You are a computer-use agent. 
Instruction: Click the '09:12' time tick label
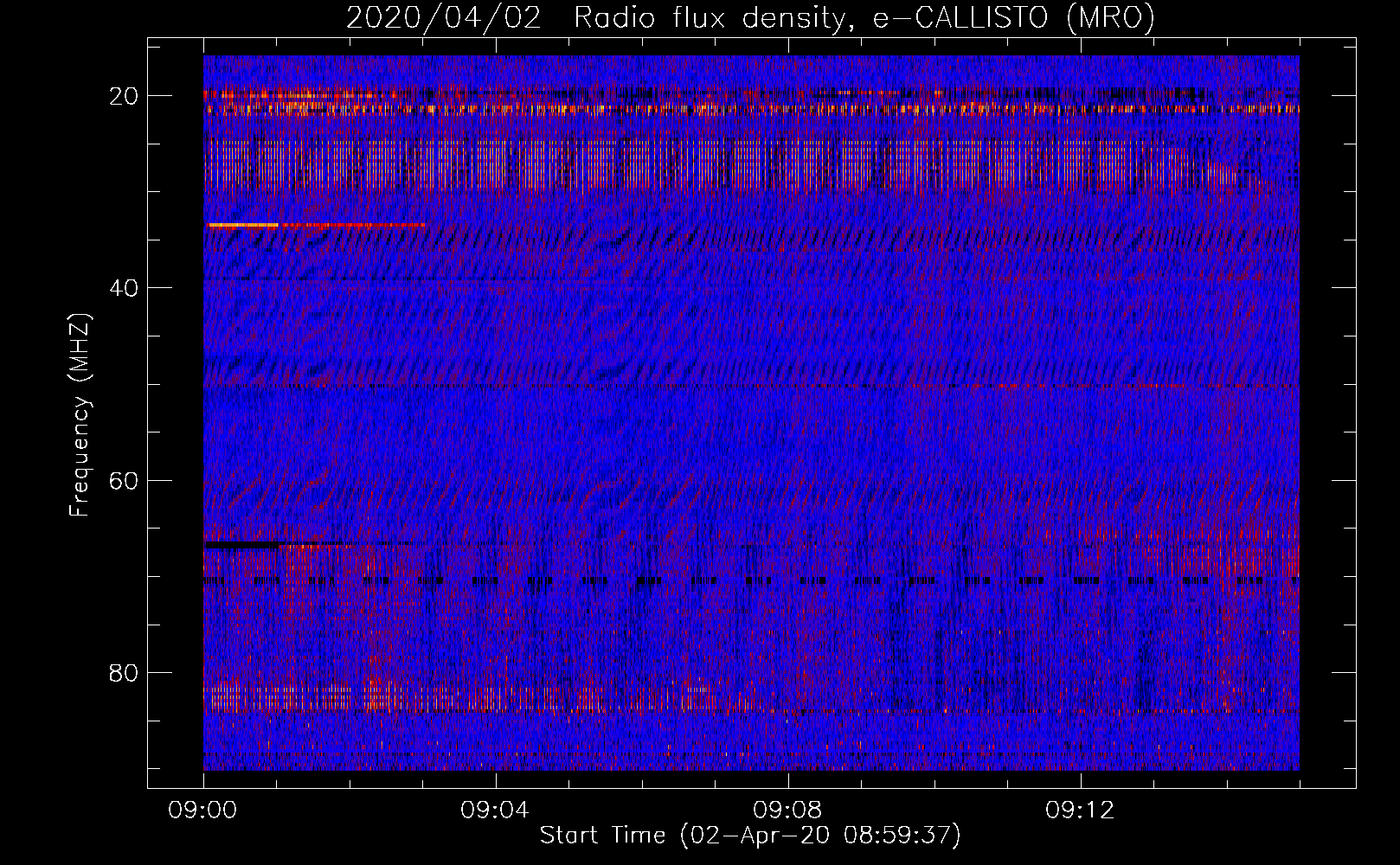coord(1081,811)
